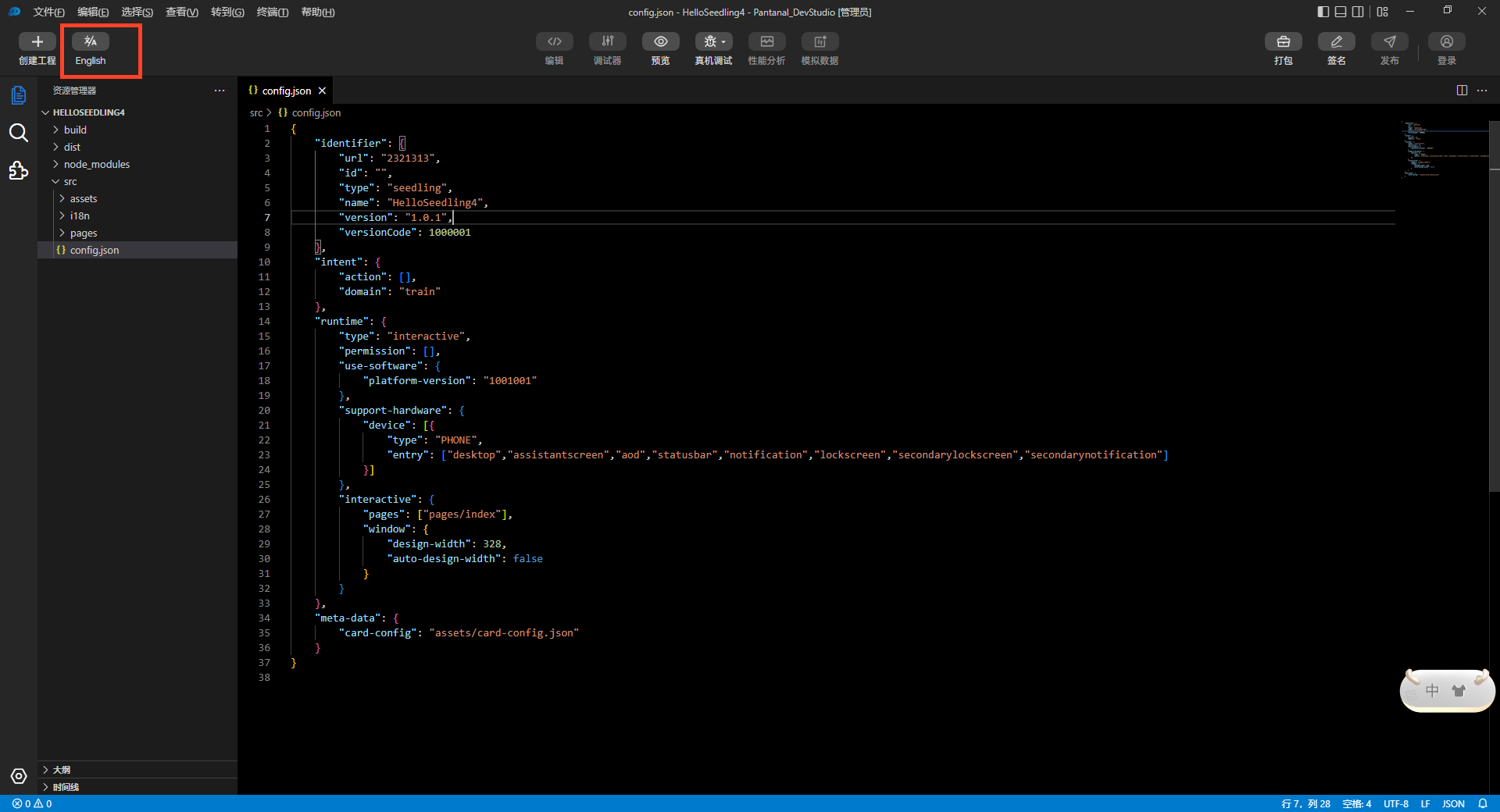Select the config.json editor tab

point(286,91)
